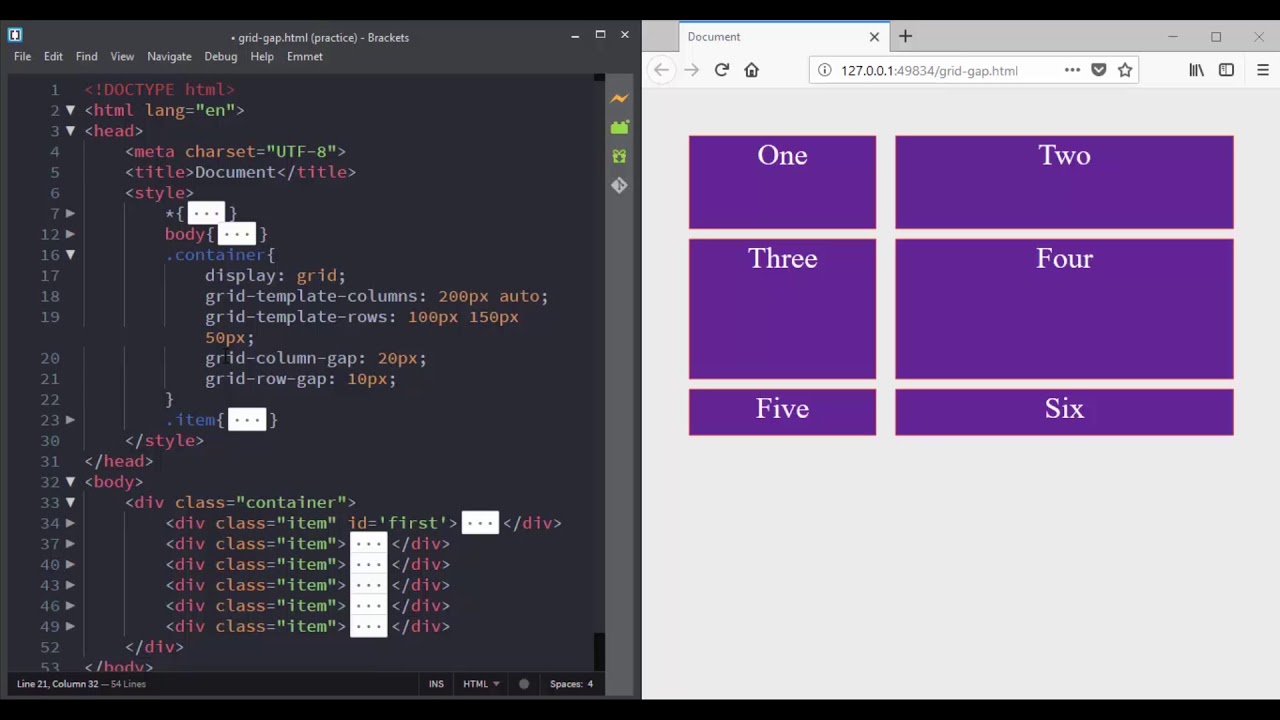Reload the page in the browser
Viewport: 1280px width, 720px height.
[721, 70]
